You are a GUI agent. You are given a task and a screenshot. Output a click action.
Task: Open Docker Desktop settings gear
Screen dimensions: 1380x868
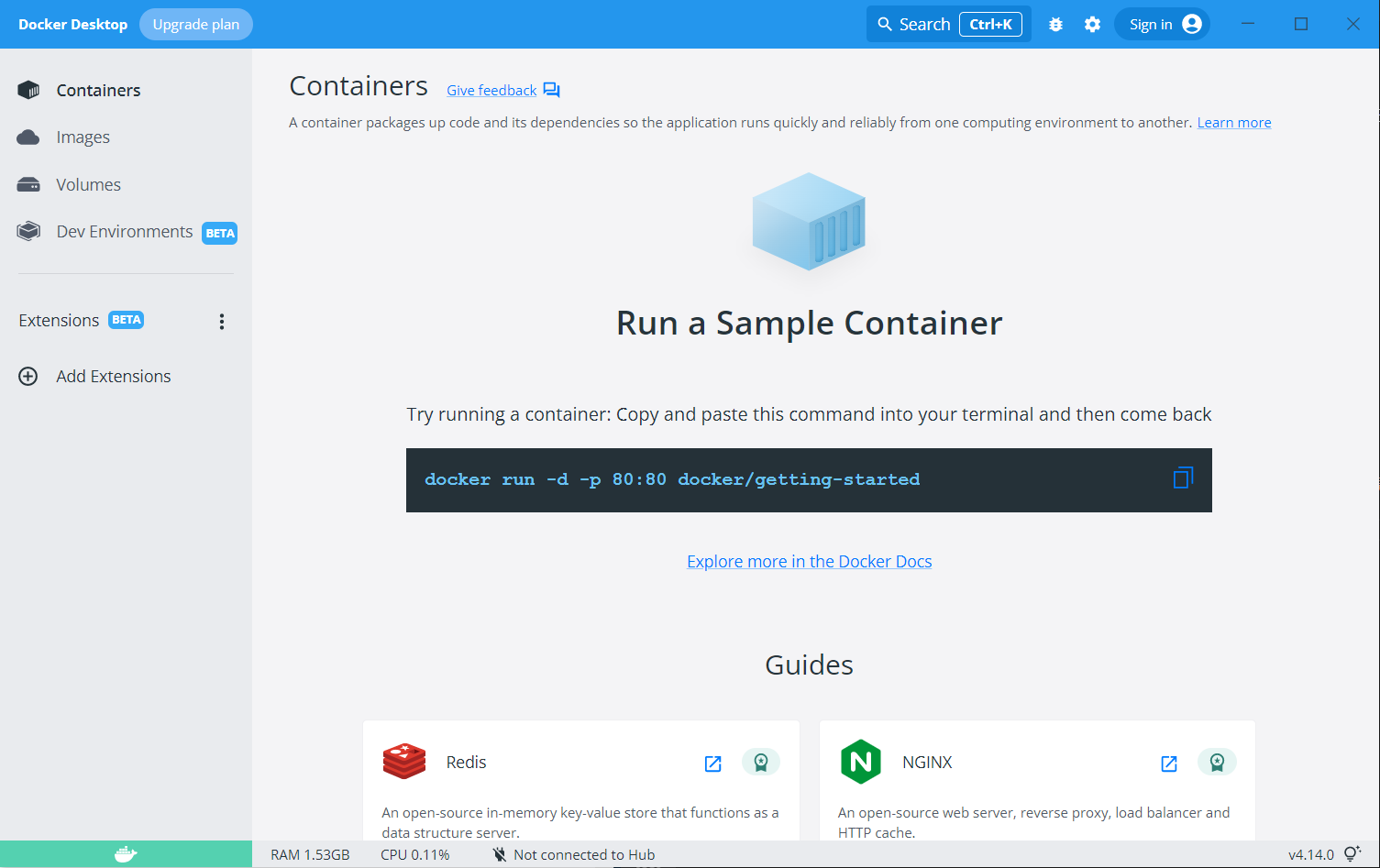coord(1092,24)
